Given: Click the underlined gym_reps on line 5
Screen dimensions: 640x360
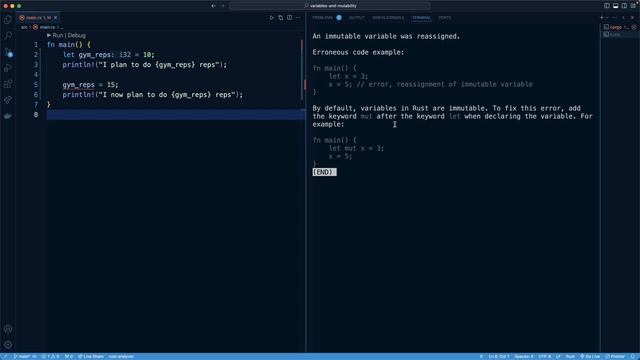Looking at the screenshot, I should pos(78,84).
